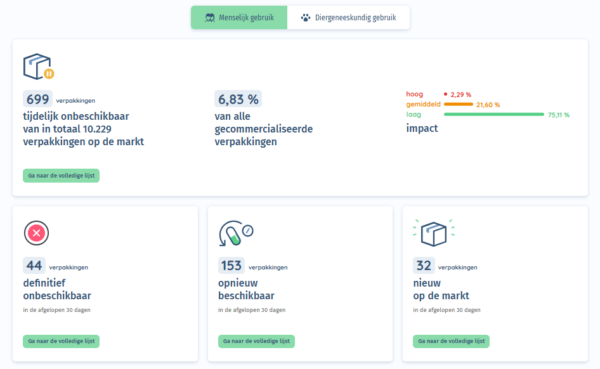Open full list of nieuw op de markt

[x=451, y=341]
